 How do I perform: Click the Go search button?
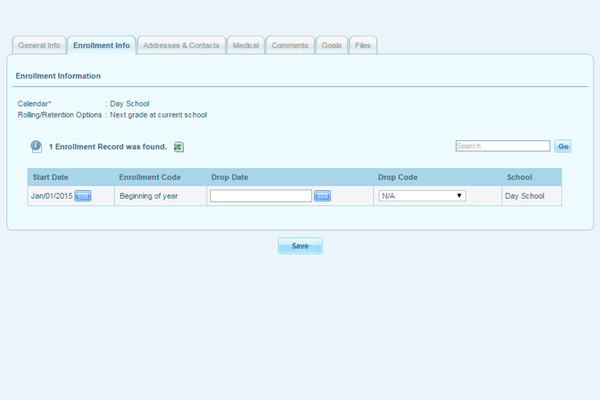coord(563,146)
